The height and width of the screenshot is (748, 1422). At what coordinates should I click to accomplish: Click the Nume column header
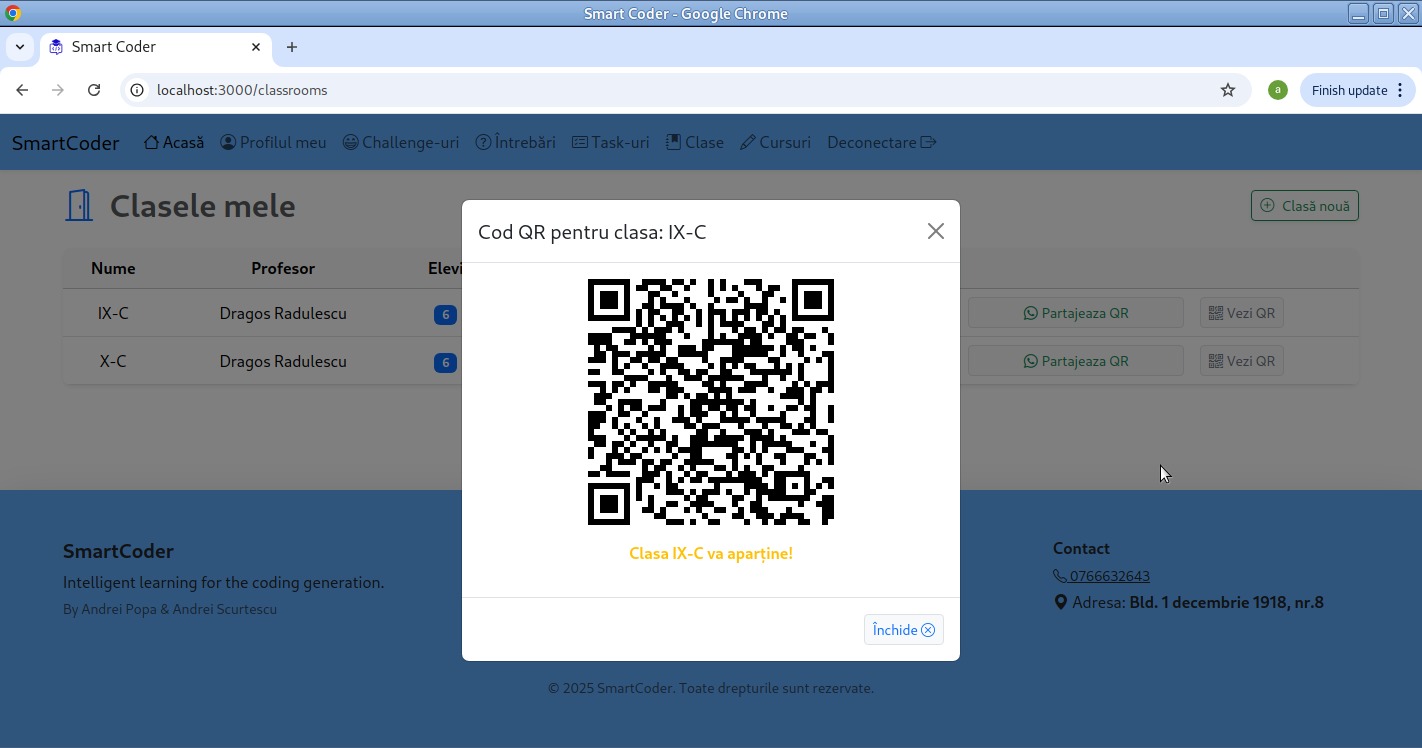[x=113, y=268]
